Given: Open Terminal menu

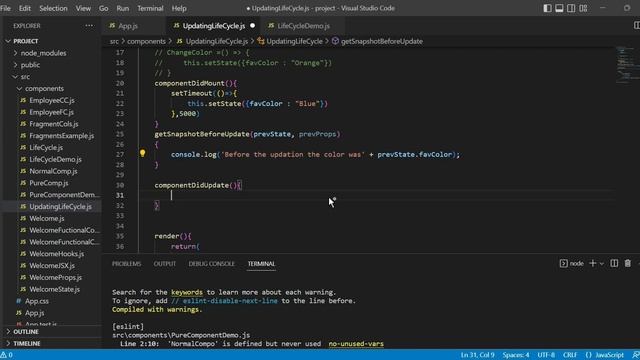Looking at the screenshot, I should pyautogui.click(x=150, y=8).
